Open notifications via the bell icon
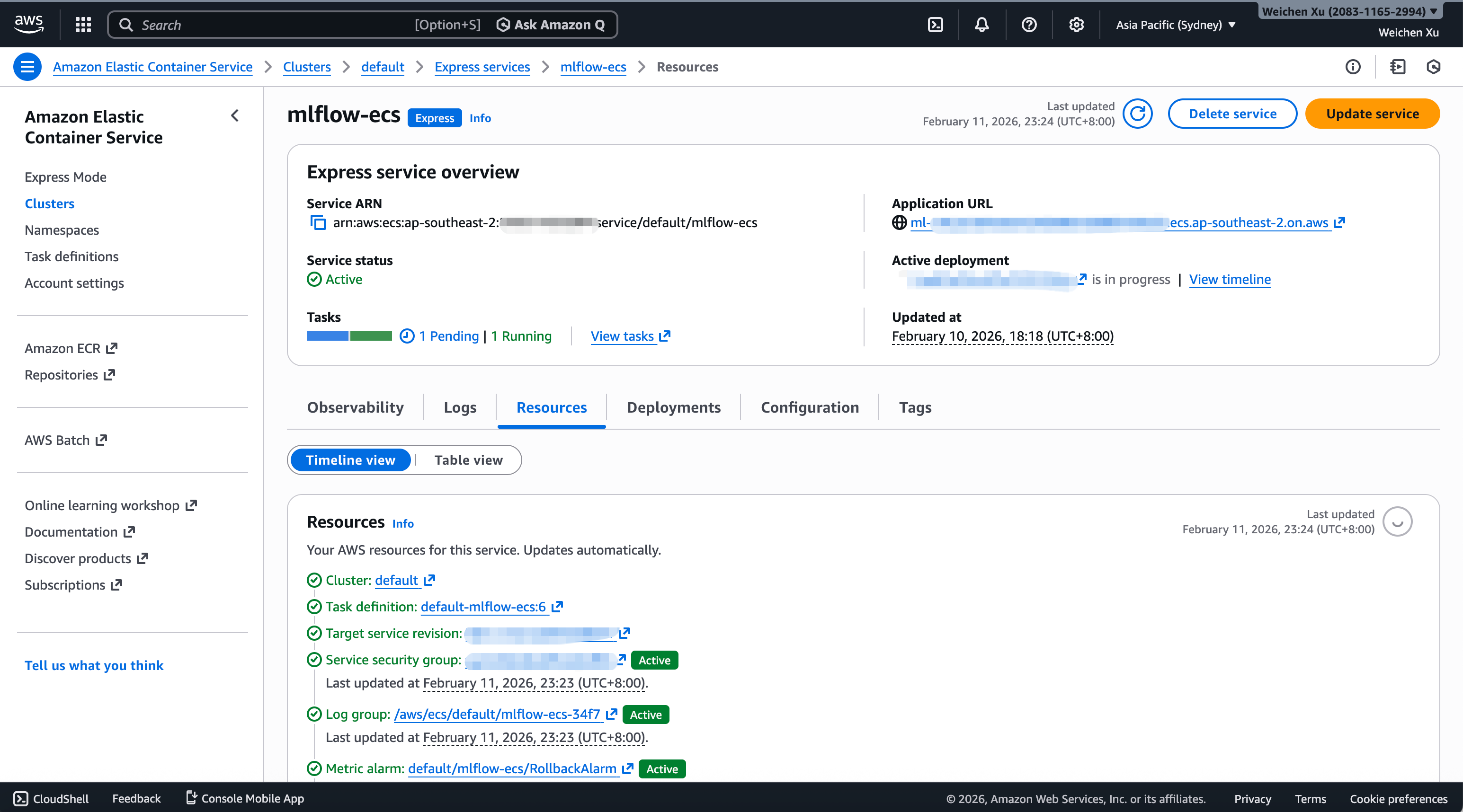The width and height of the screenshot is (1463, 812). tap(982, 25)
